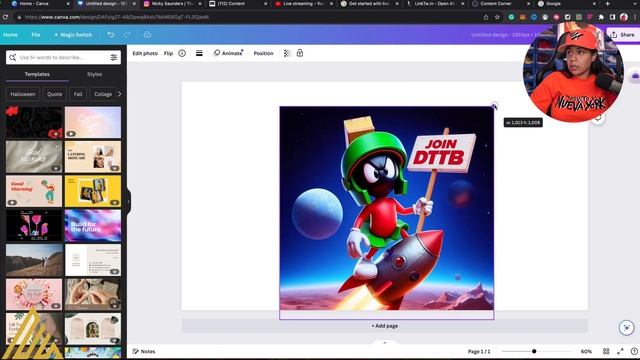Choose the desert landscape template thumbnail
The image size is (640, 360).
click(34, 260)
